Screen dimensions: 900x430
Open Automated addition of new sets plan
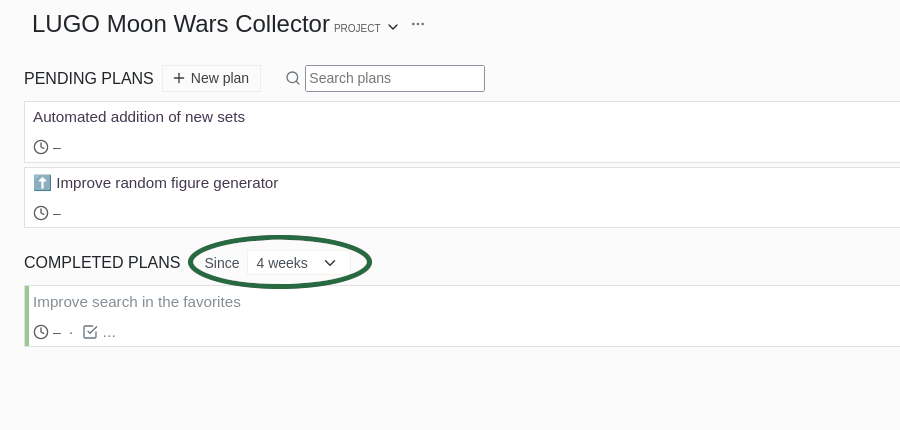[x=139, y=117]
